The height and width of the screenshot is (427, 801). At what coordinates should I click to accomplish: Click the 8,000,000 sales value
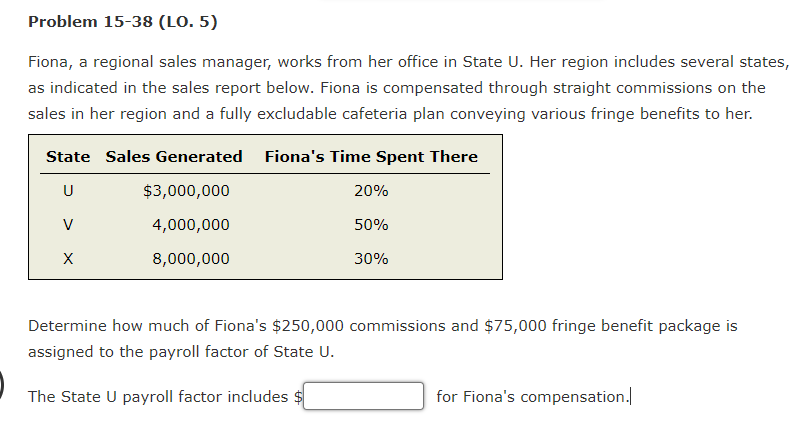coord(191,259)
